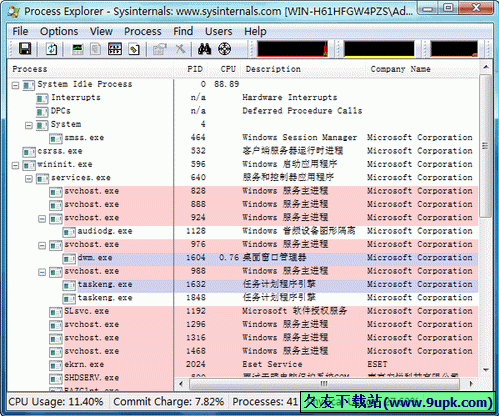Click the vertical scrollbar down arrow
499x416 pixels.
(486, 370)
